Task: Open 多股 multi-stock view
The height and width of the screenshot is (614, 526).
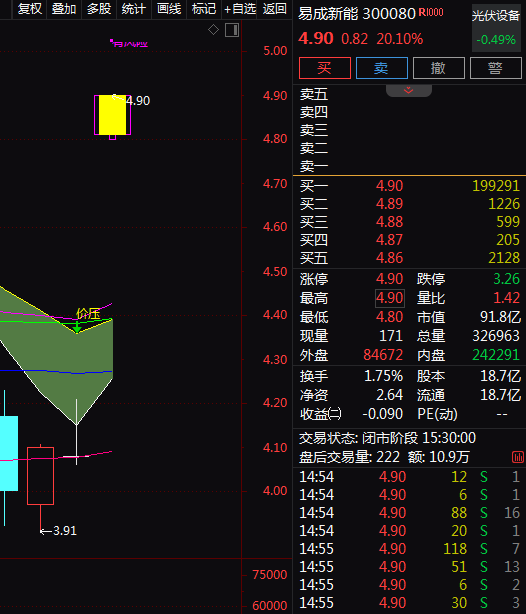Action: [99, 9]
